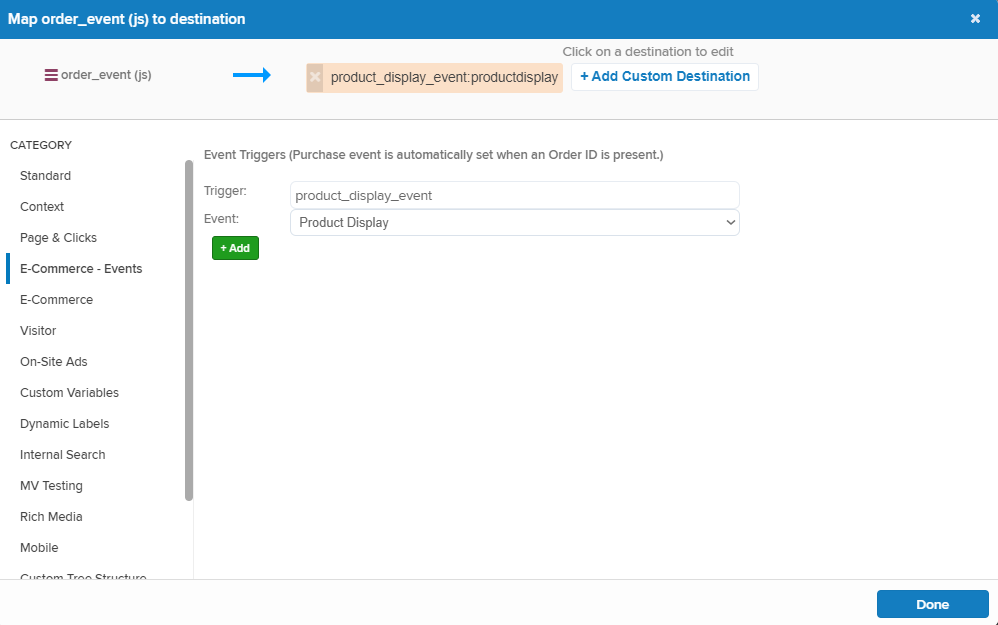Remove the product_display_event destination with X icon

tap(315, 77)
